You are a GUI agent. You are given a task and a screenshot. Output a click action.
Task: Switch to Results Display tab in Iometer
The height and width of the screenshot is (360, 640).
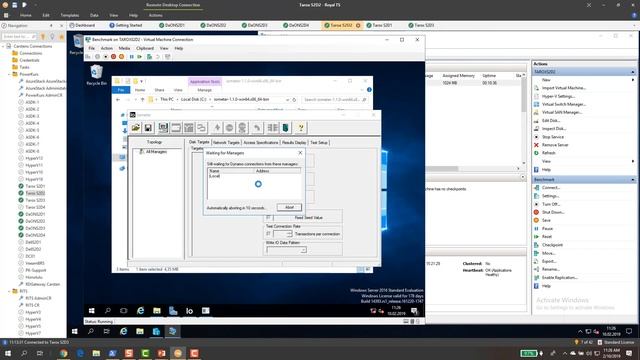294,142
